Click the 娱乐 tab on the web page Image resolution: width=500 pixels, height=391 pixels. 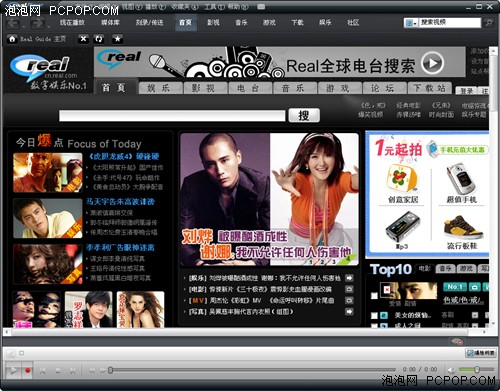pos(161,88)
